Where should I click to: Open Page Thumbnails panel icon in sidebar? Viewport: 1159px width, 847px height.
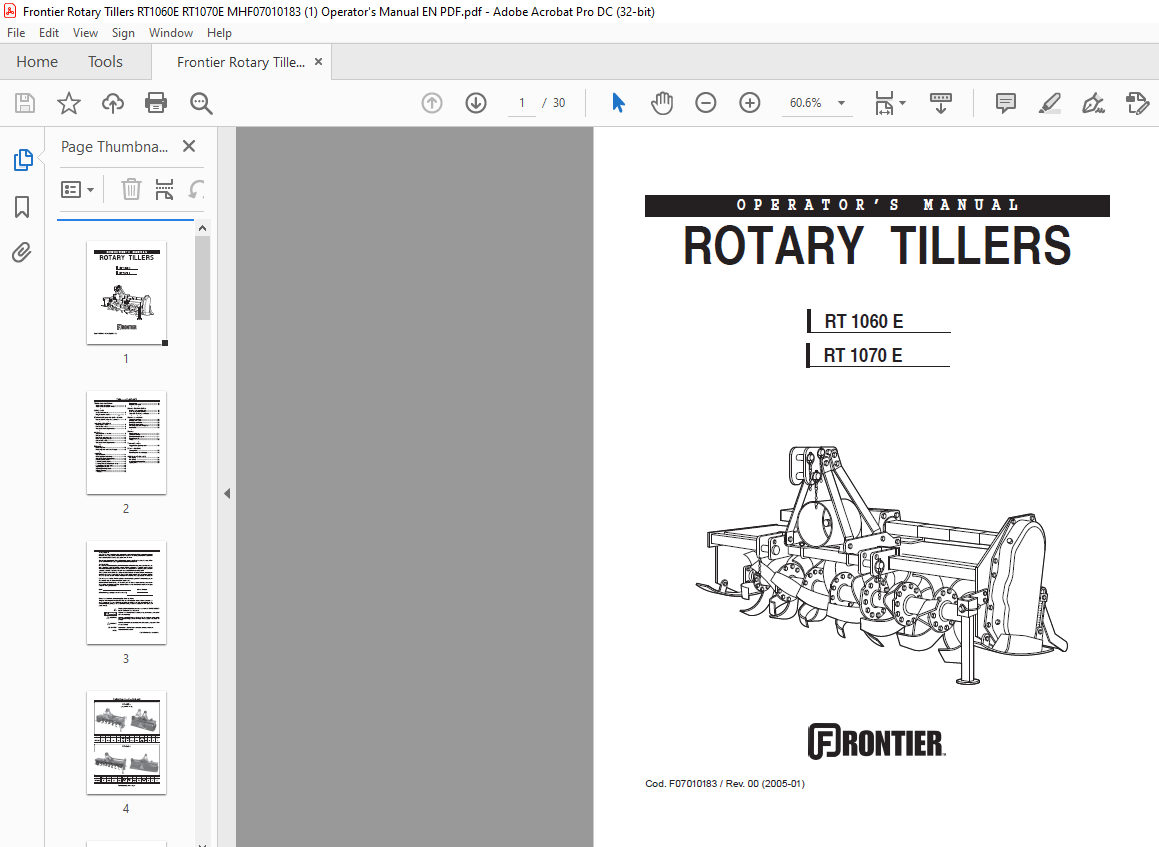coord(23,160)
